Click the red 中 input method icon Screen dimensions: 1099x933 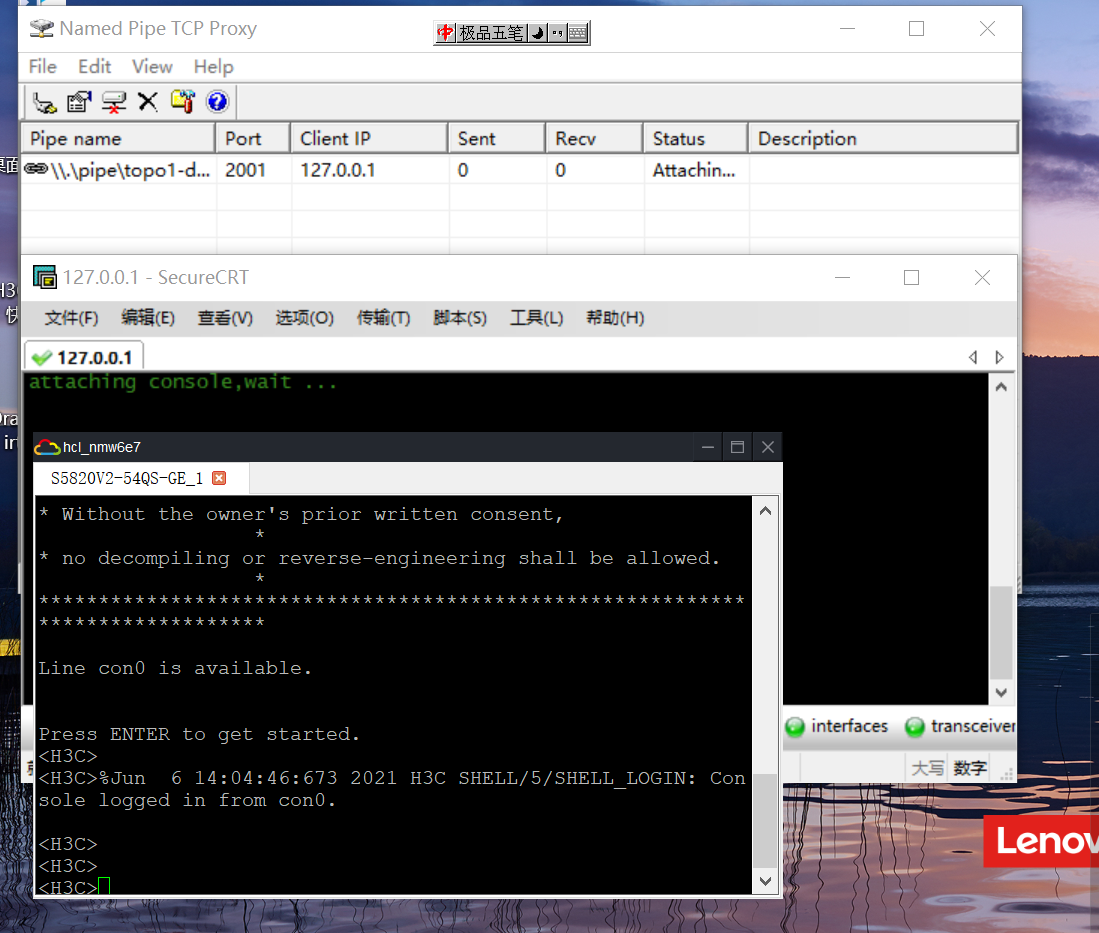click(x=445, y=32)
